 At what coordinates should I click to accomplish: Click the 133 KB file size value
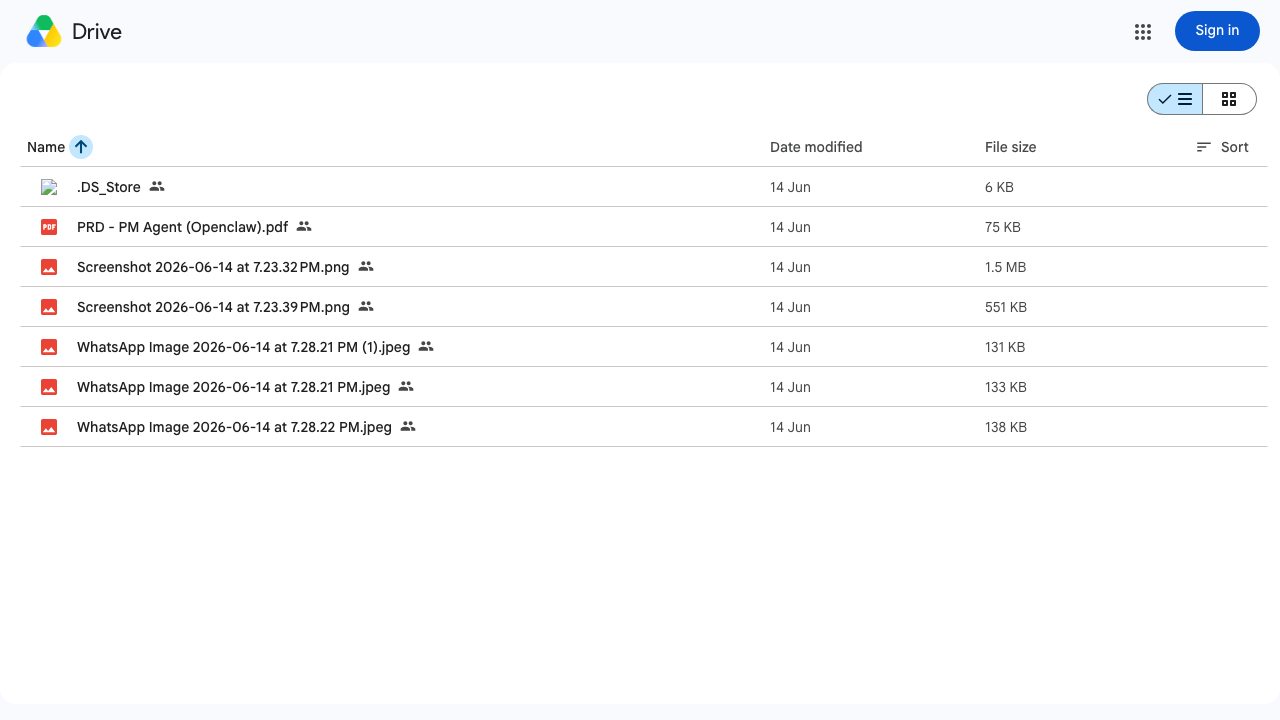point(1006,387)
